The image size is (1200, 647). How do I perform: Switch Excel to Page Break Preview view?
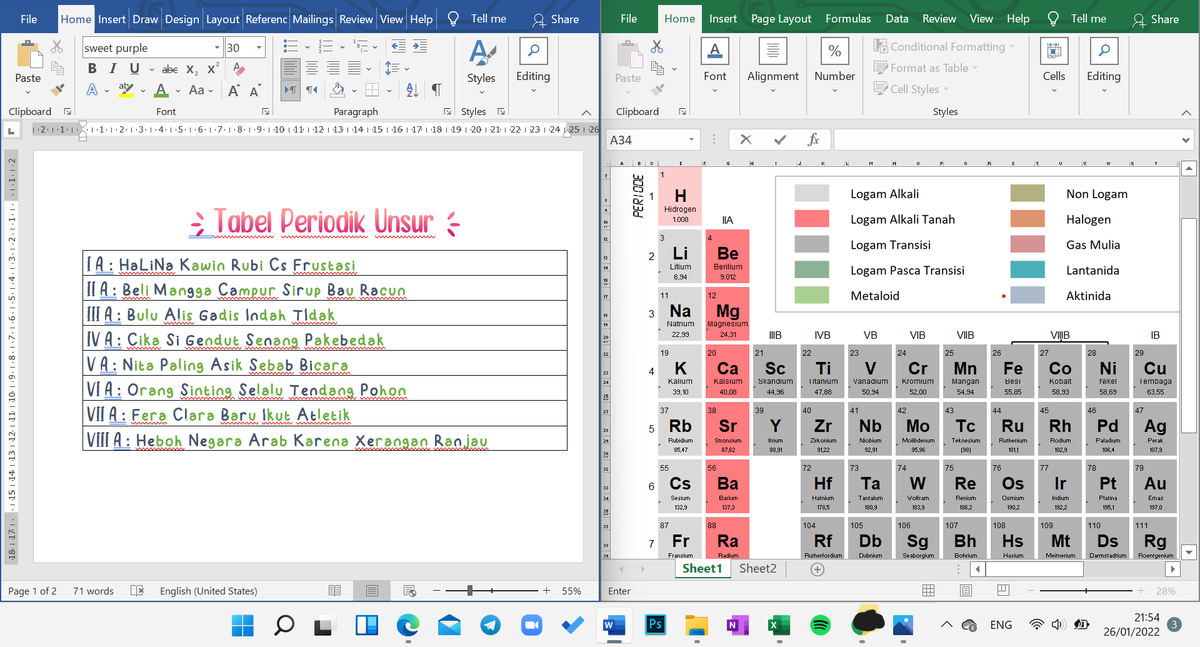tap(1003, 591)
